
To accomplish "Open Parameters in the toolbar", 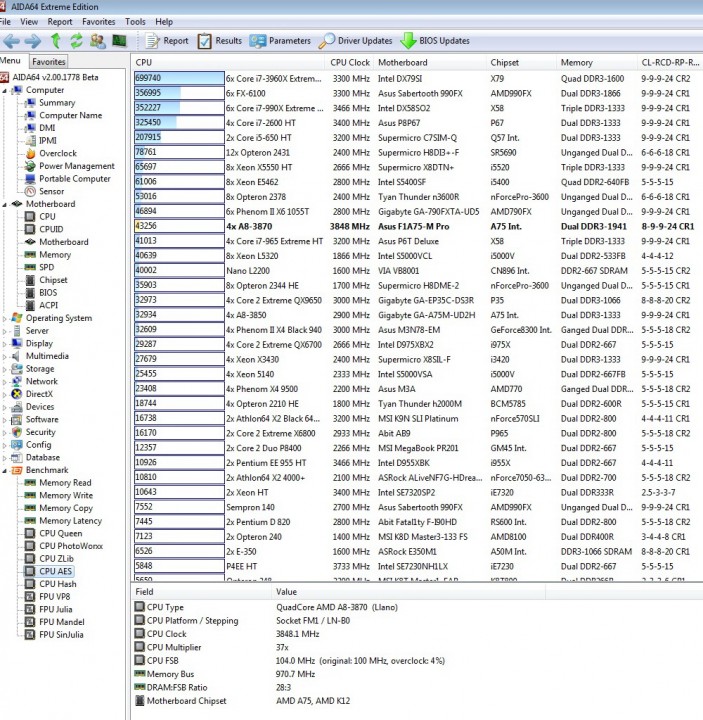I will [280, 41].
